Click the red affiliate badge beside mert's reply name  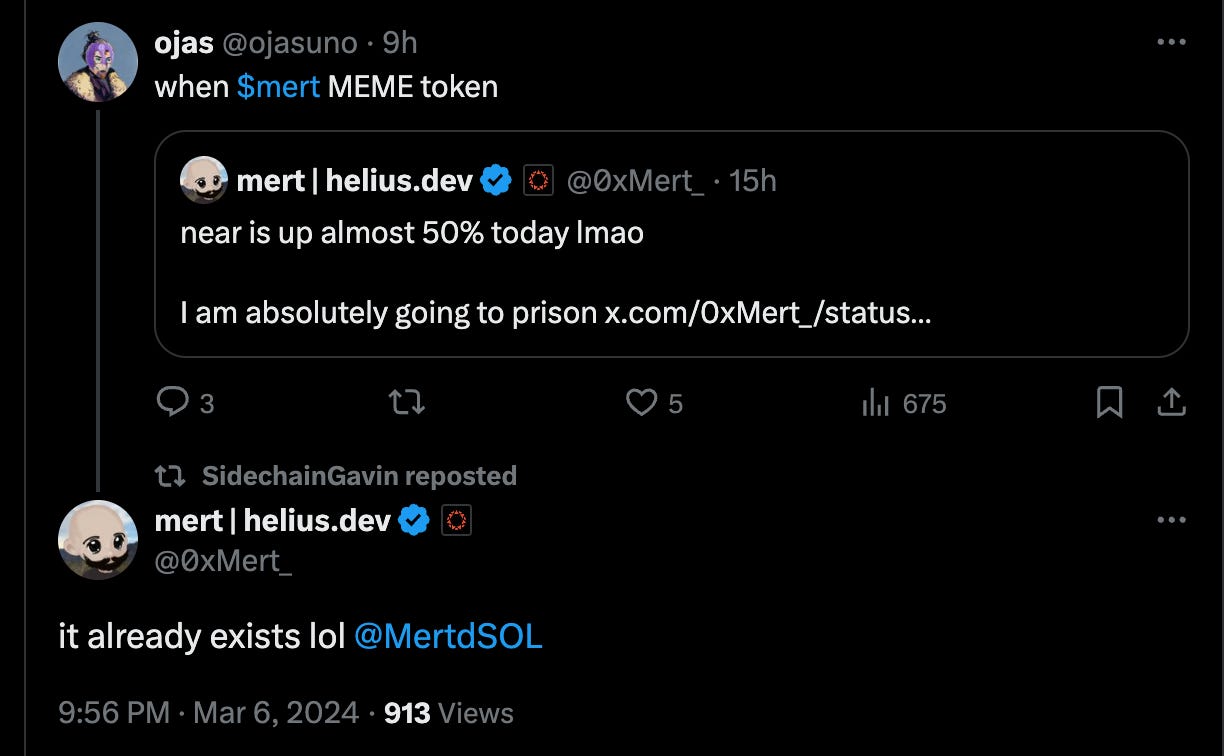pos(456,521)
